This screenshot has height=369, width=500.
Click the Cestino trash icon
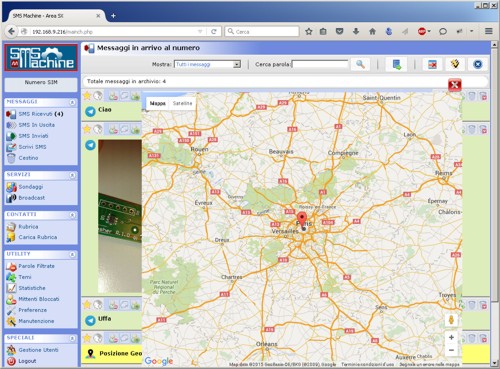pyautogui.click(x=11, y=158)
